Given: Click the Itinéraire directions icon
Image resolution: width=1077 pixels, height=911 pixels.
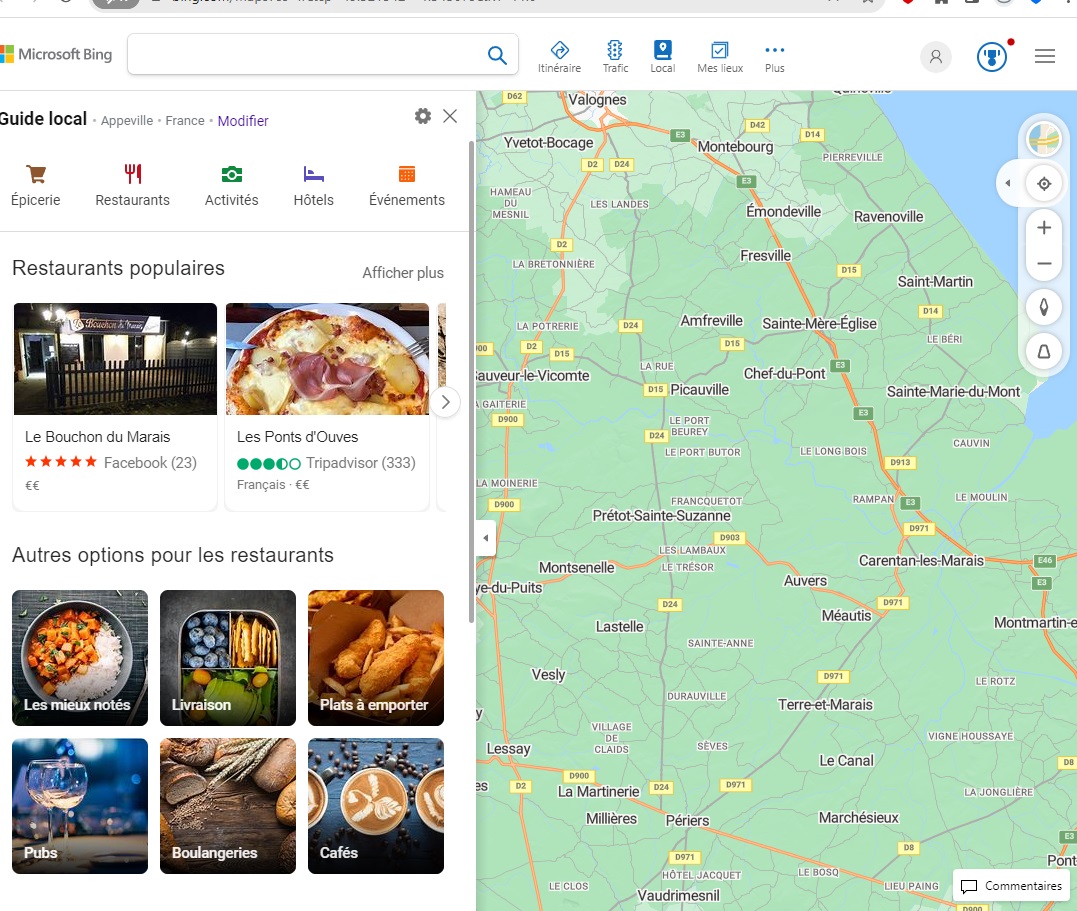Looking at the screenshot, I should click(559, 56).
